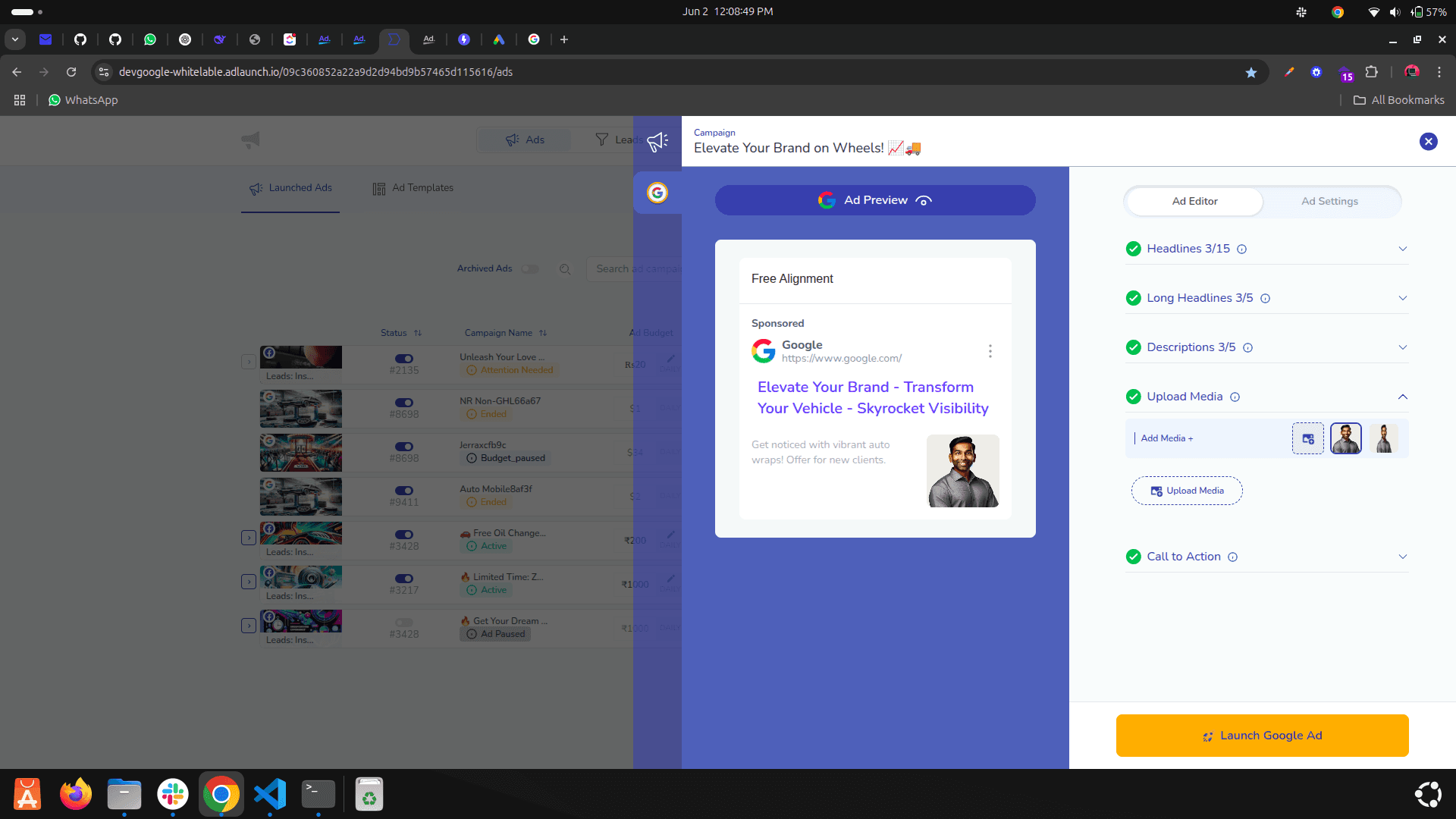Switch to the Ad Editor tab
The height and width of the screenshot is (819, 1456).
(1195, 201)
